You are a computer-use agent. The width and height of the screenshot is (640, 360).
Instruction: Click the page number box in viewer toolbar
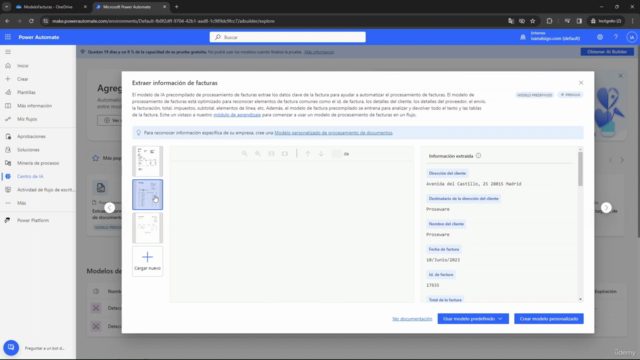click(336, 154)
